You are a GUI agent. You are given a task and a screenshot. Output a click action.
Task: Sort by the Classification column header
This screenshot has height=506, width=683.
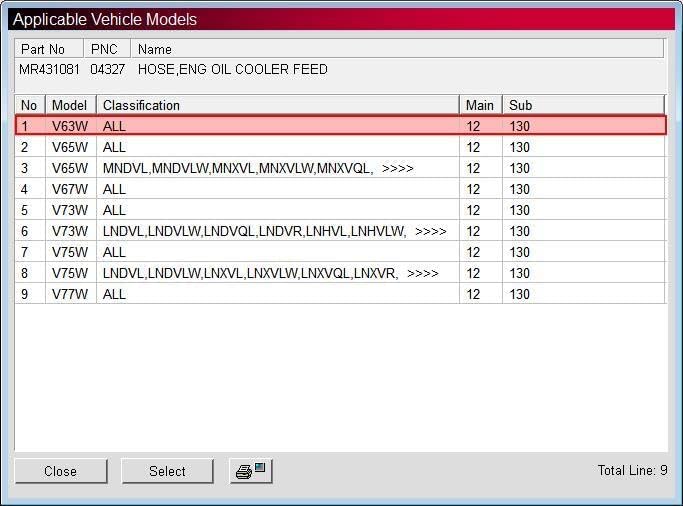tap(278, 105)
